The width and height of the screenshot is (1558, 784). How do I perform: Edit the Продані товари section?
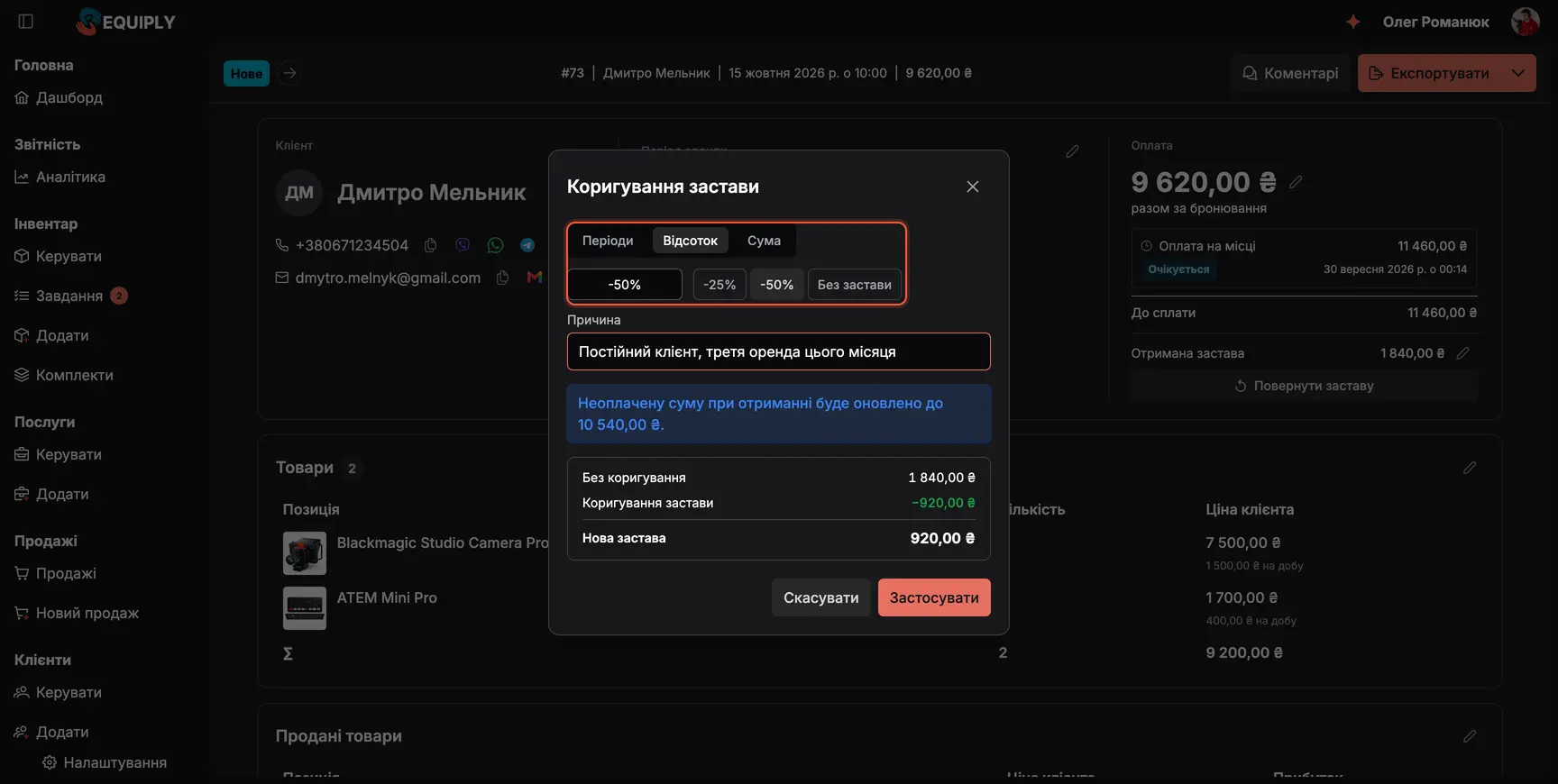coord(1470,736)
